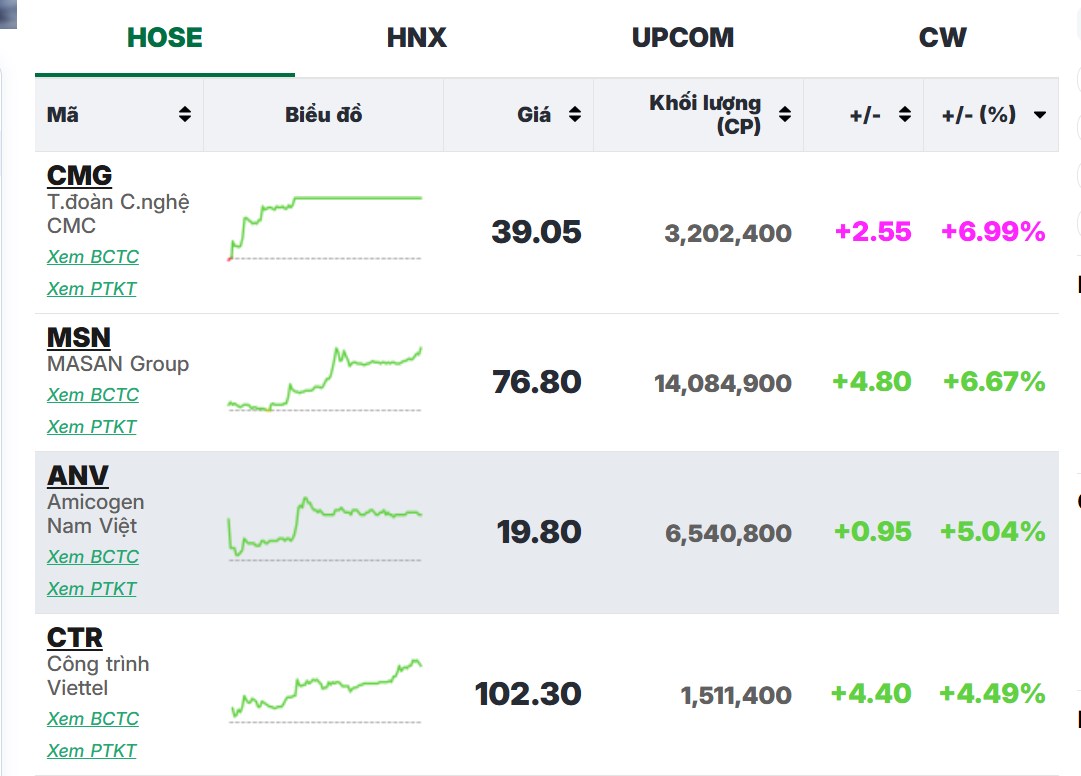The height and width of the screenshot is (776, 1081).
Task: Open the CMG stock ticker link
Action: [79, 176]
